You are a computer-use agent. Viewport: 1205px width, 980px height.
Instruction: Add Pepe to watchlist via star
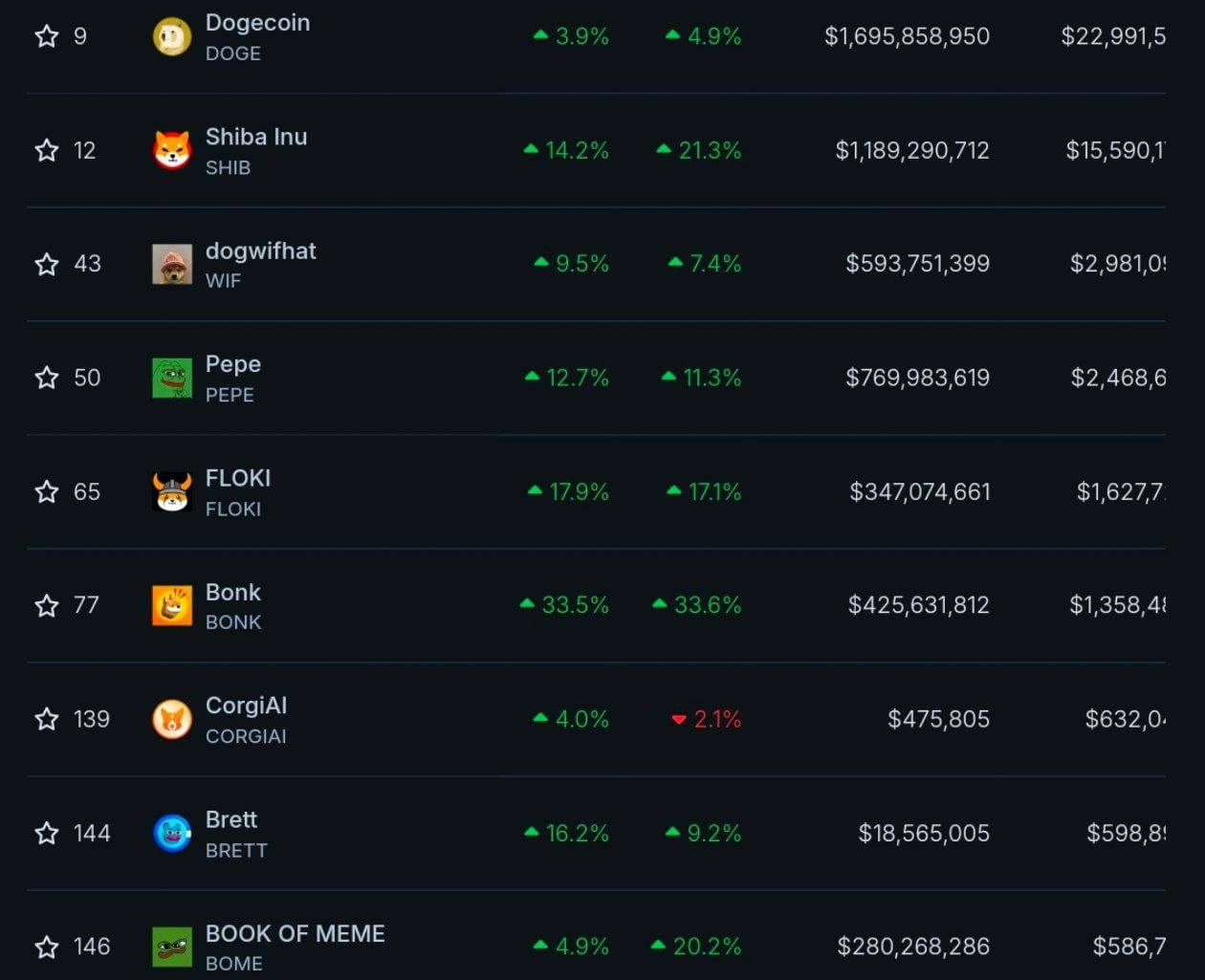coord(46,378)
